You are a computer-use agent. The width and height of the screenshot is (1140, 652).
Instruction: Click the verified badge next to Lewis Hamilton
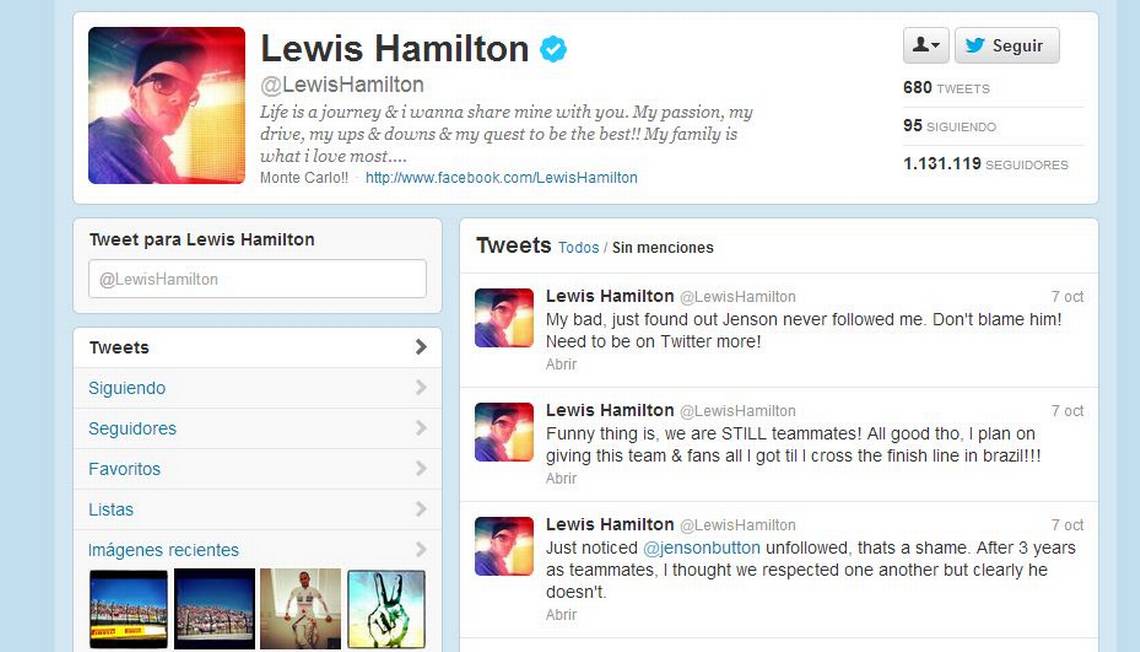pos(553,49)
